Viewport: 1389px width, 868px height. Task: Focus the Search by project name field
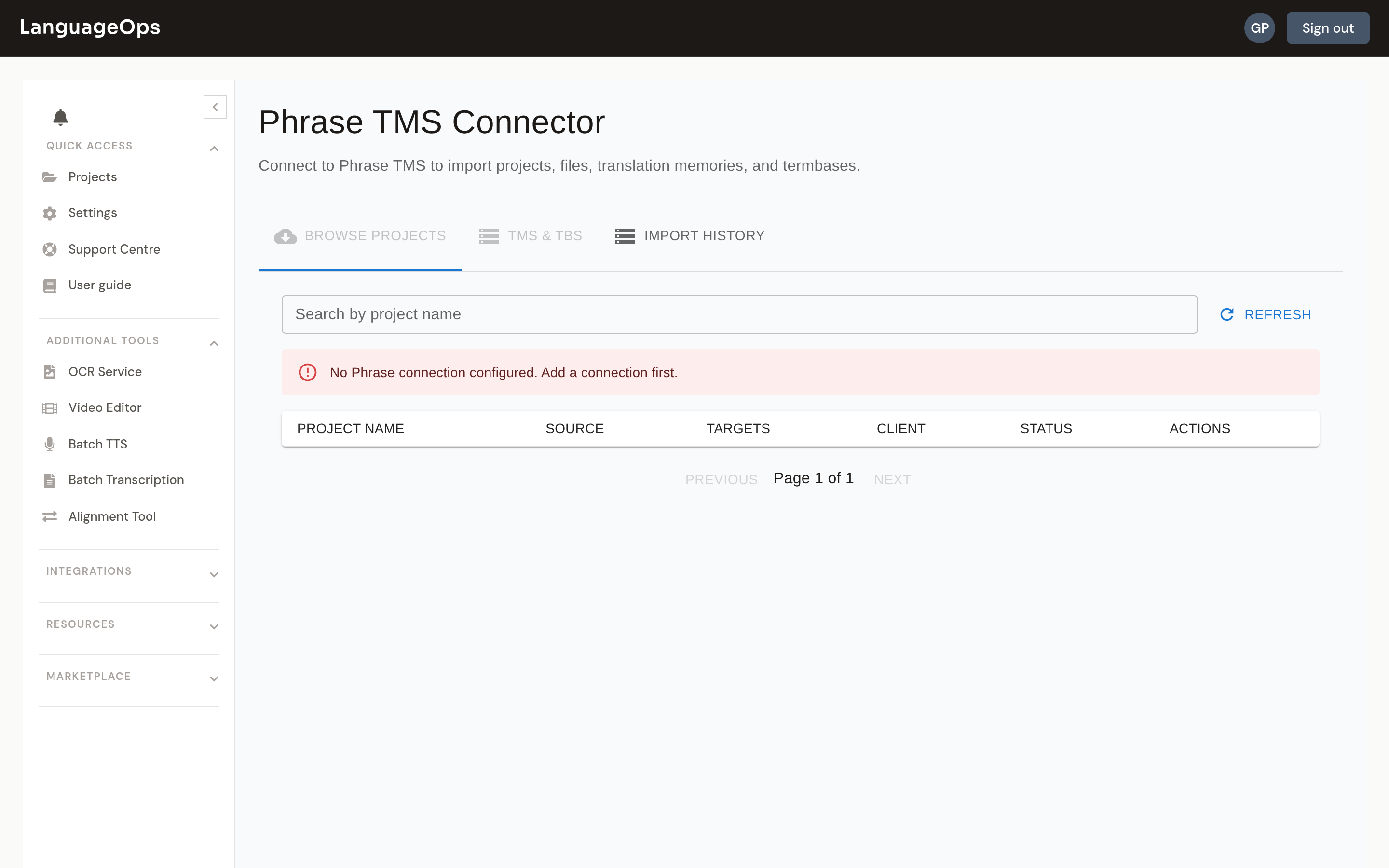coord(739,314)
